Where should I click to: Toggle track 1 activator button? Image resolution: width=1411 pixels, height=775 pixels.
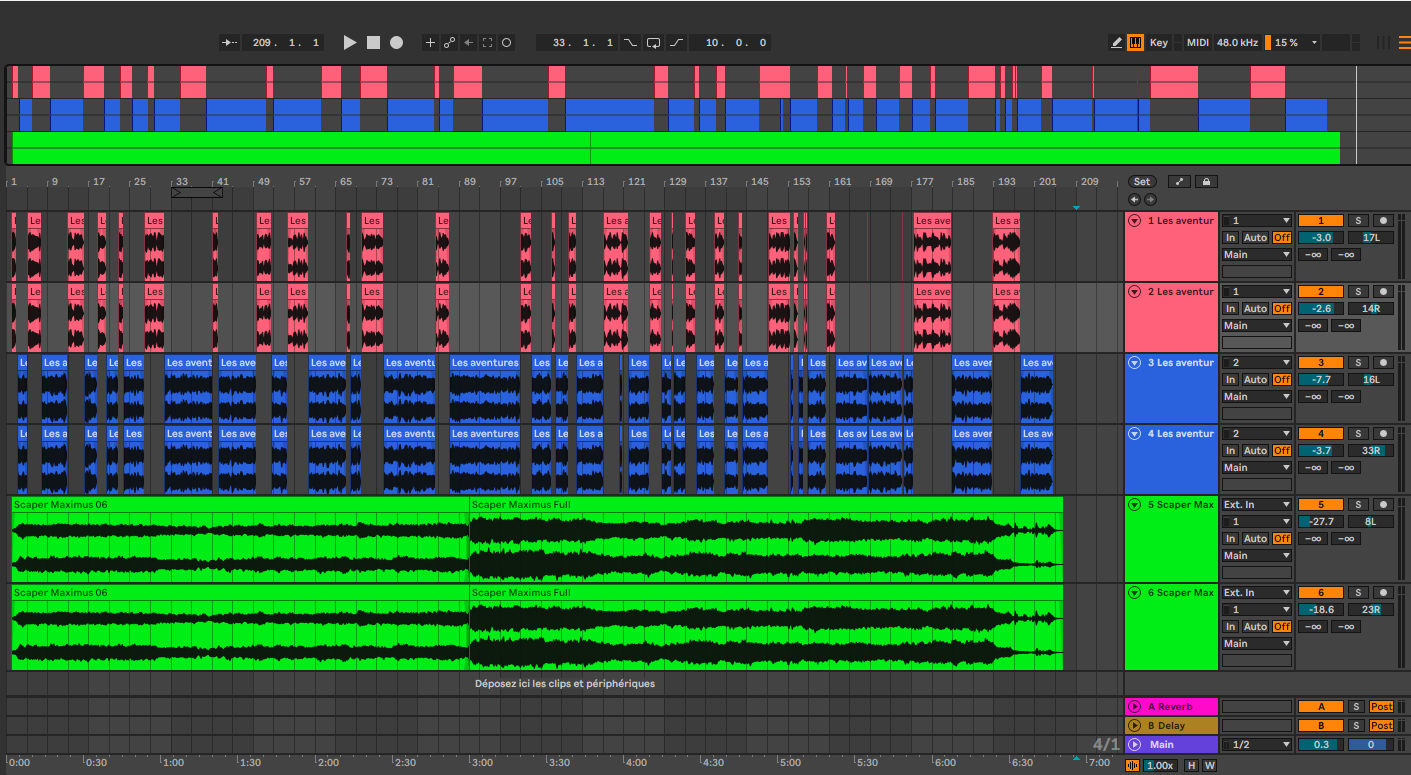pyautogui.click(x=1320, y=221)
